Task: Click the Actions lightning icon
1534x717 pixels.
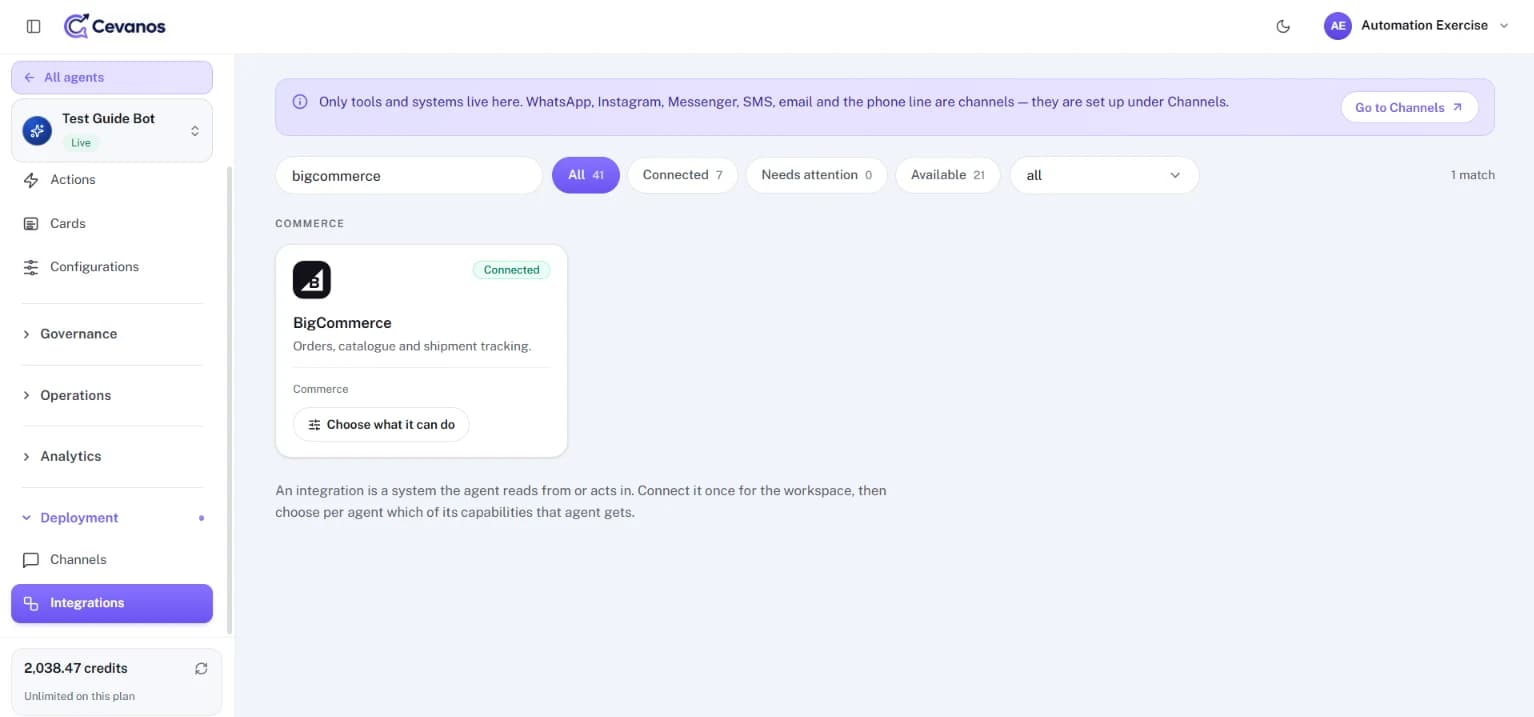Action: (31, 180)
